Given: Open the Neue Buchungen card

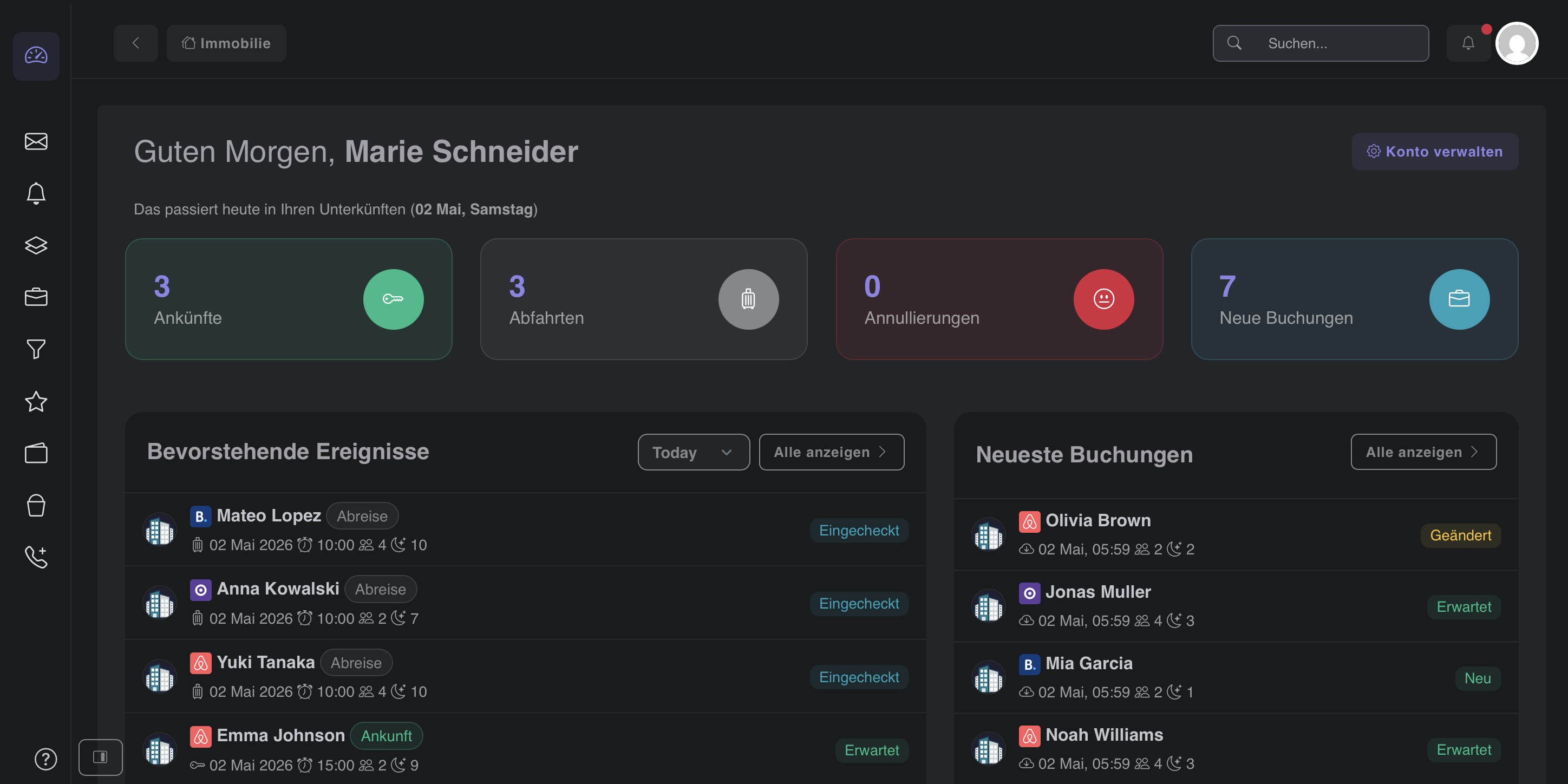Looking at the screenshot, I should [x=1354, y=299].
